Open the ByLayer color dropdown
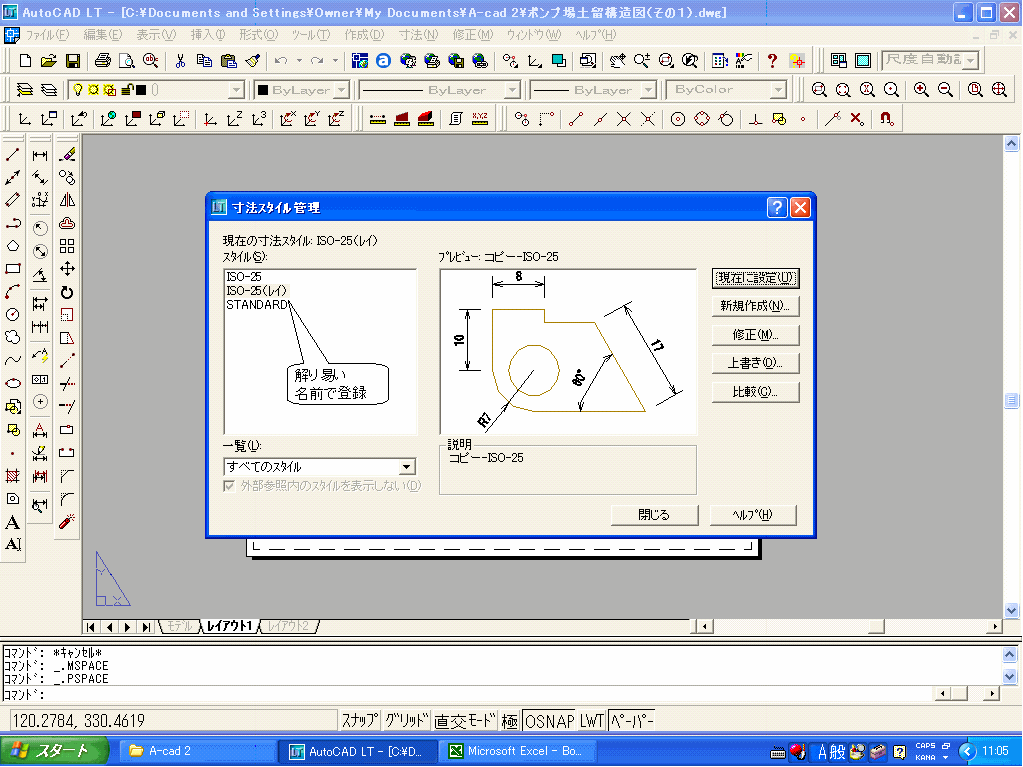1023x767 pixels. [343, 90]
